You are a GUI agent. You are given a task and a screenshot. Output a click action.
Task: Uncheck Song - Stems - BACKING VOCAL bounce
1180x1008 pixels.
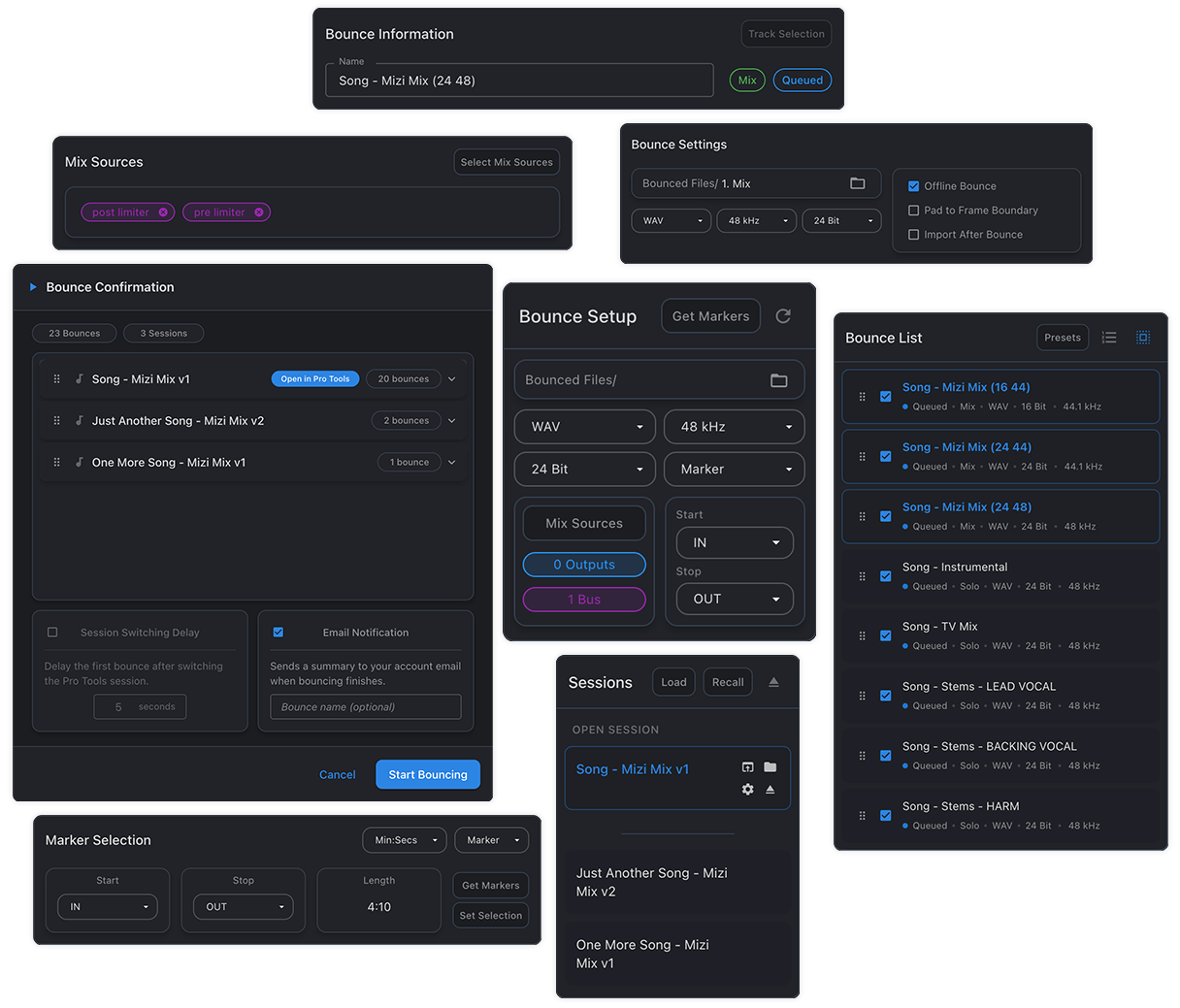point(885,756)
